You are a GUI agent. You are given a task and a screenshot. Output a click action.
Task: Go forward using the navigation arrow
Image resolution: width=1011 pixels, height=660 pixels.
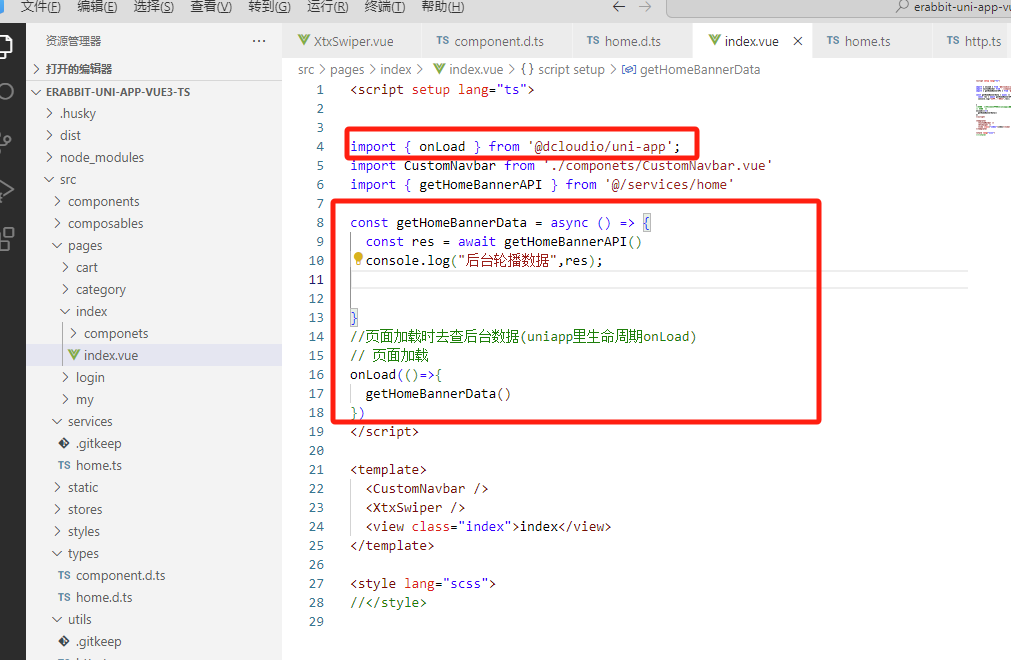point(645,6)
